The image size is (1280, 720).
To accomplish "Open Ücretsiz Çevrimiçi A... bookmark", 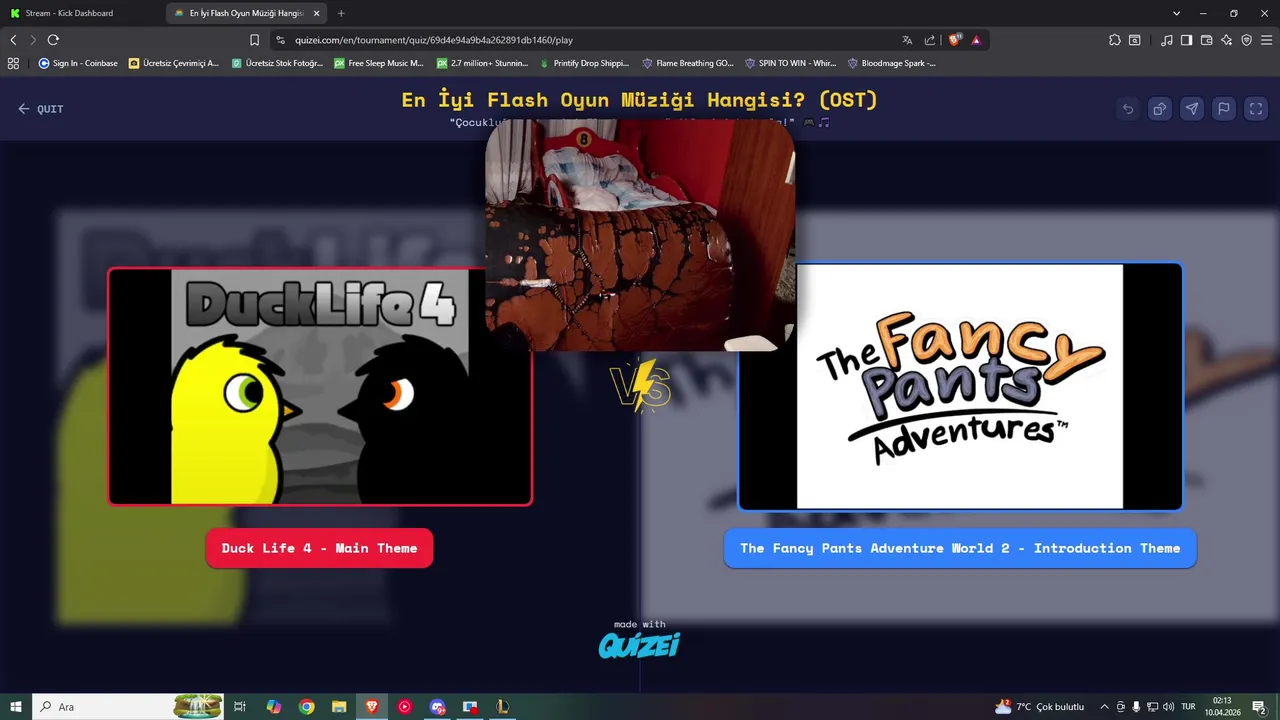I will pos(174,63).
